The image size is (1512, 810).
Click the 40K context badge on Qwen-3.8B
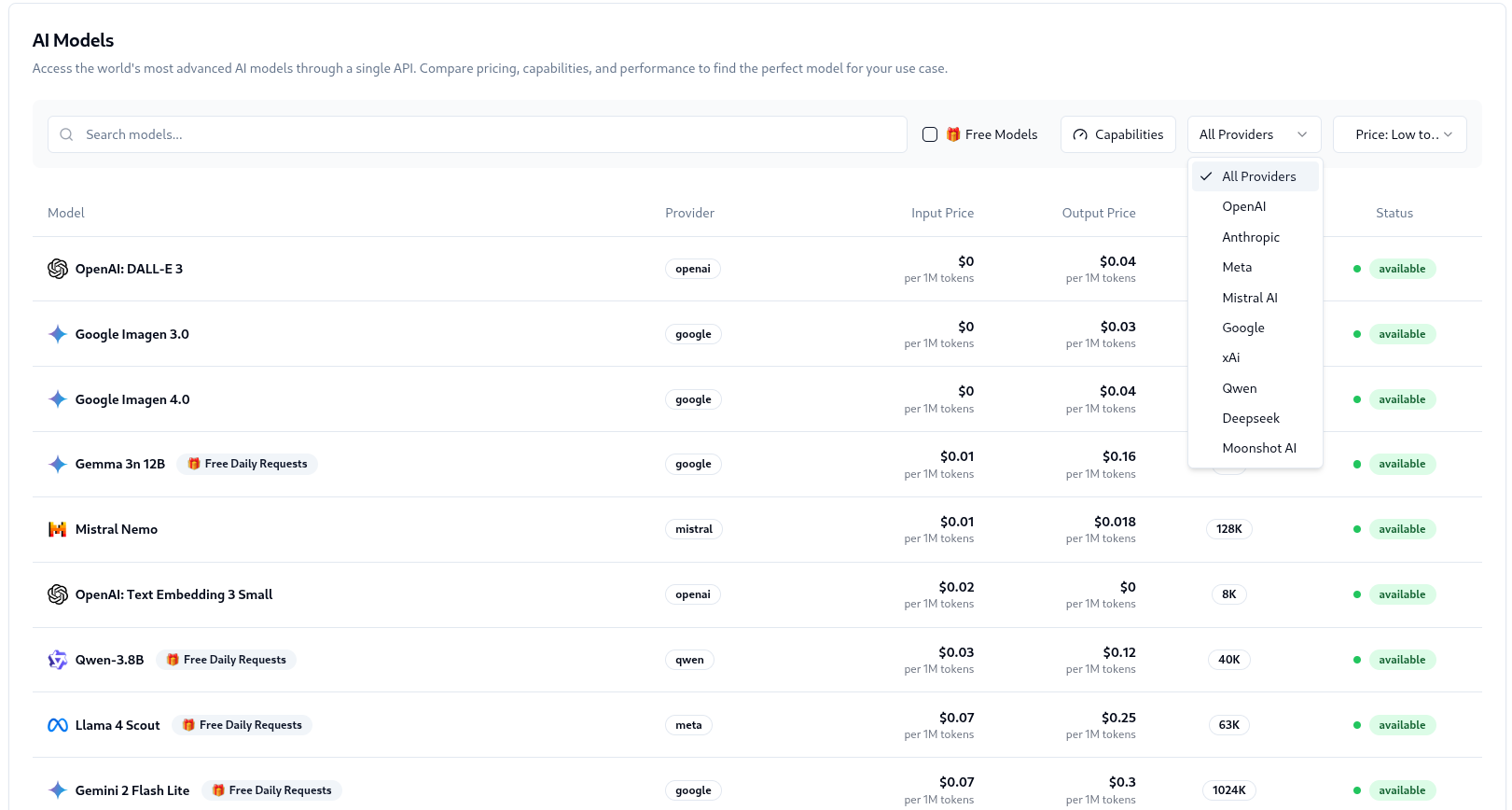pyautogui.click(x=1229, y=660)
